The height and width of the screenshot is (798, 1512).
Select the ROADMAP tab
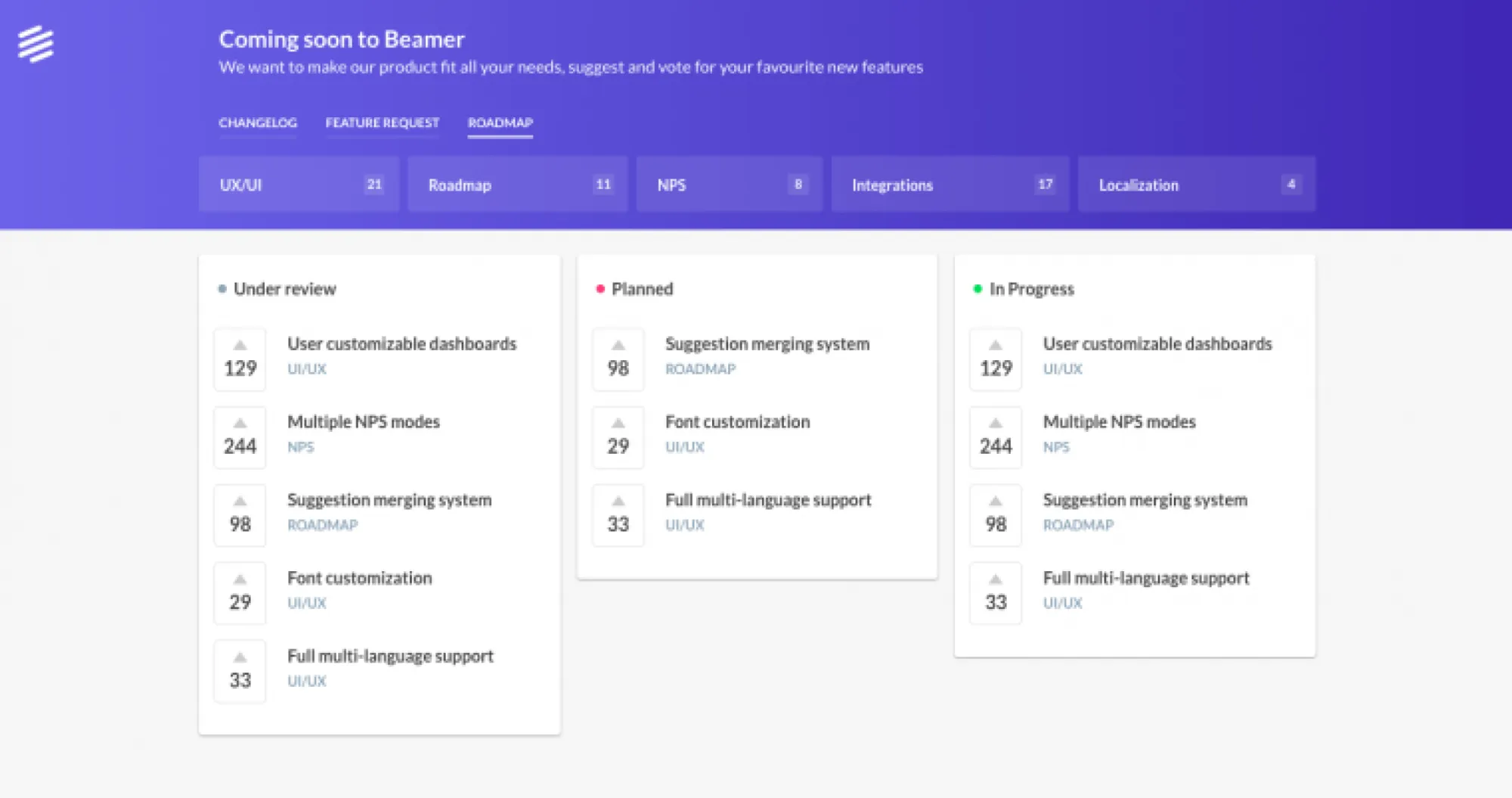(500, 123)
